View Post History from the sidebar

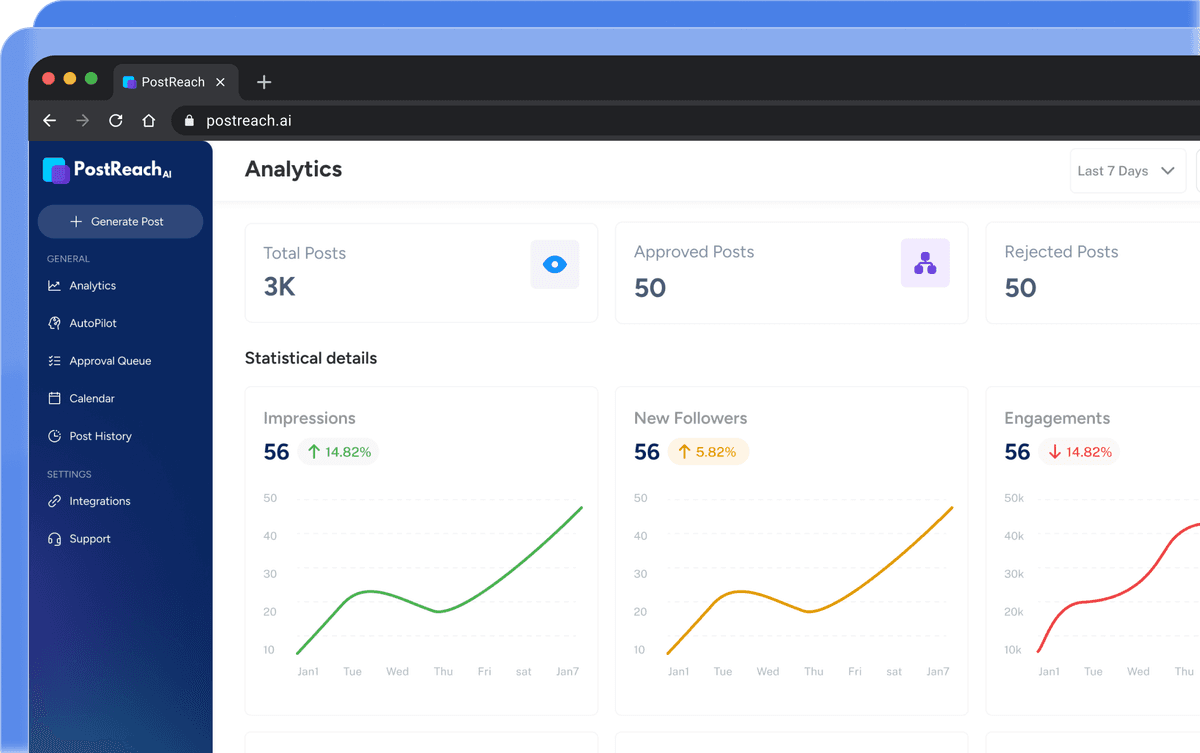[100, 436]
